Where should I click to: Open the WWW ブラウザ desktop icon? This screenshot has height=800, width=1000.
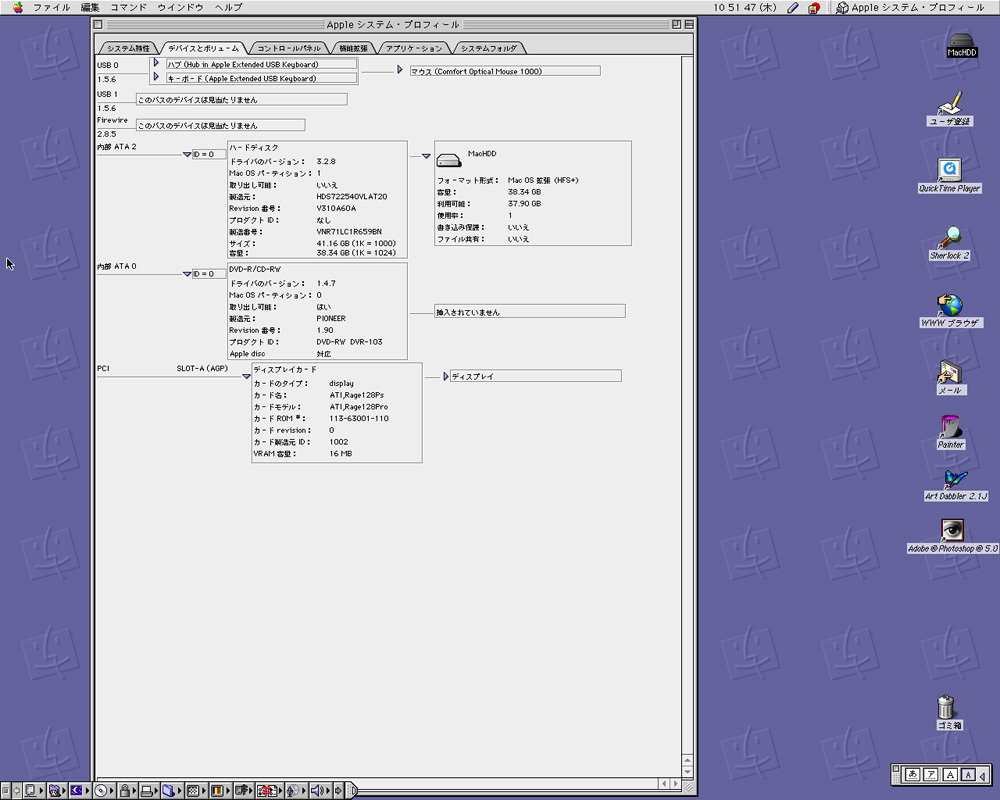pyautogui.click(x=950, y=310)
